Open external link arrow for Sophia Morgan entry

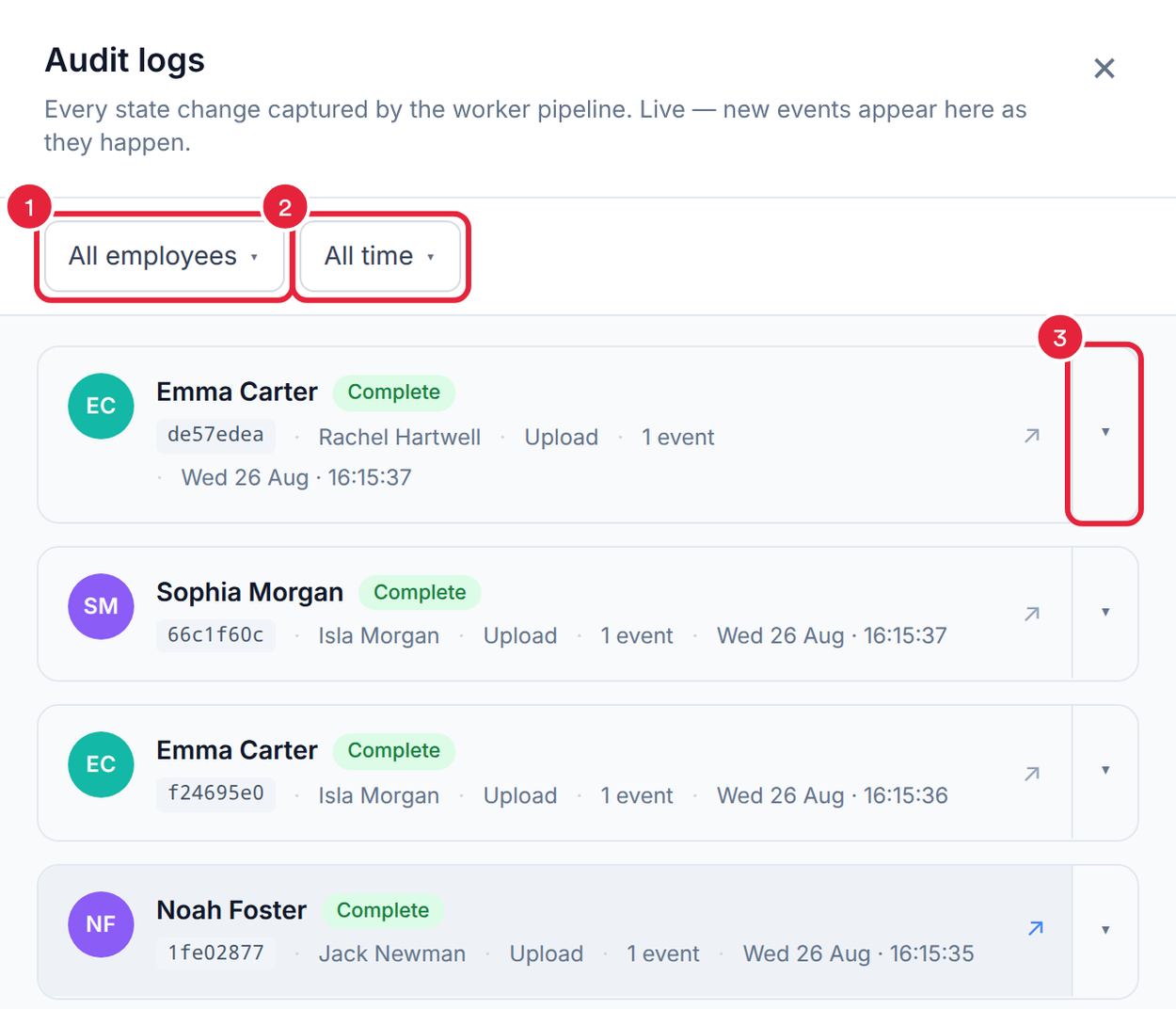tap(1032, 614)
